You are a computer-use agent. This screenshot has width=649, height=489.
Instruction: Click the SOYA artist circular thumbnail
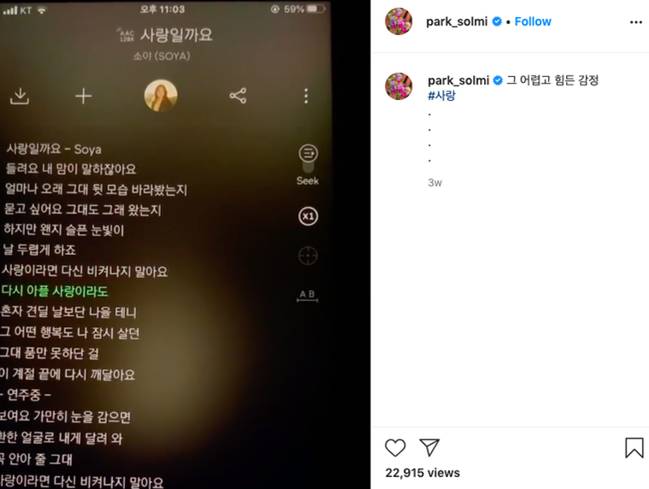coord(161,96)
